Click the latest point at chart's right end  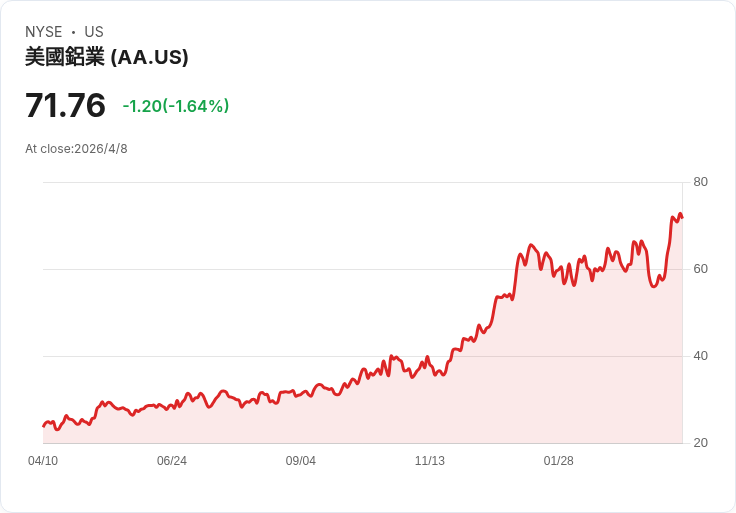(682, 217)
